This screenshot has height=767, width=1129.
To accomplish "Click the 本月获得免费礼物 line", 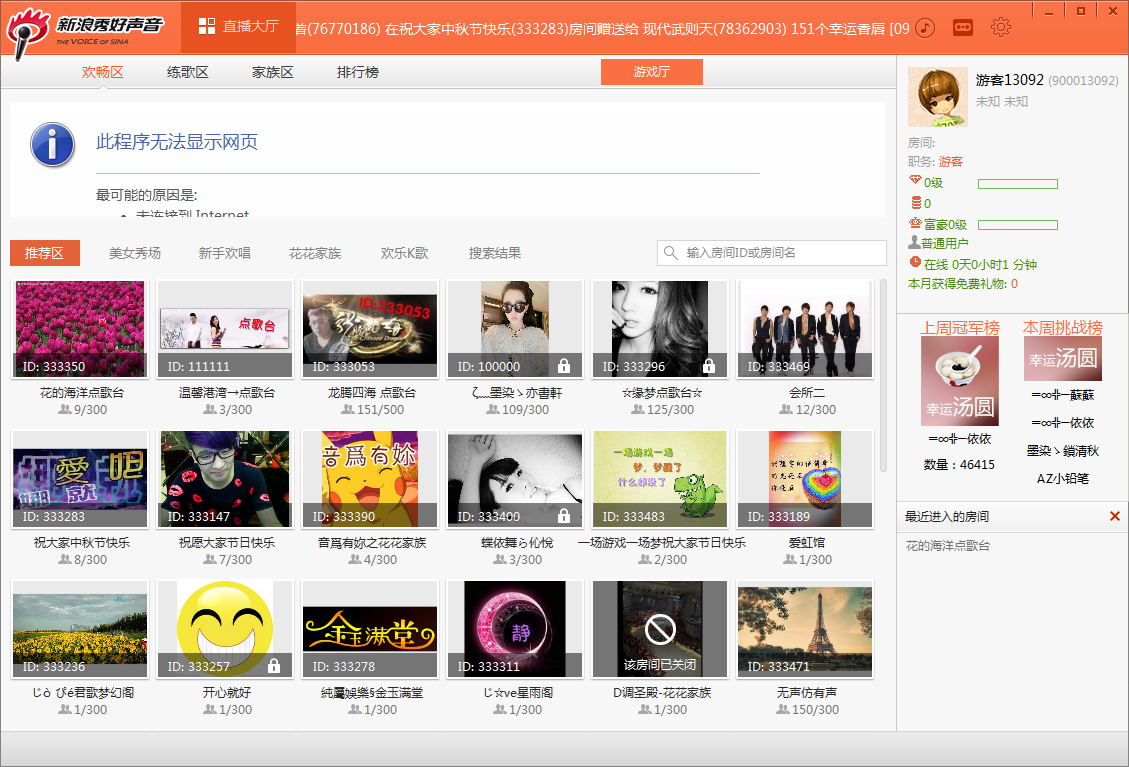I will click(x=963, y=284).
